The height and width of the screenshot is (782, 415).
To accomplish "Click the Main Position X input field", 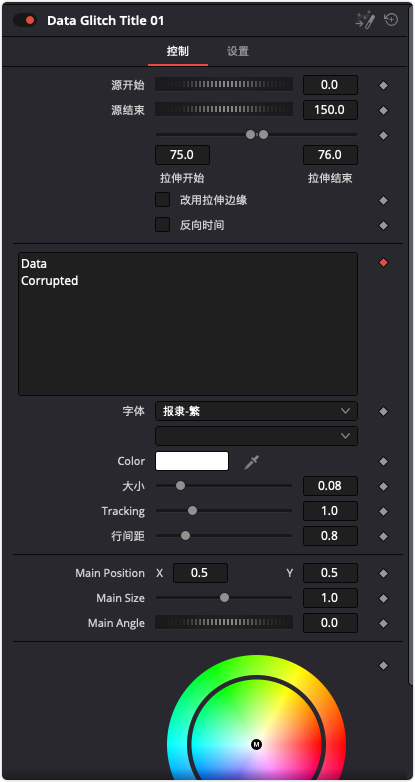I will click(x=201, y=573).
